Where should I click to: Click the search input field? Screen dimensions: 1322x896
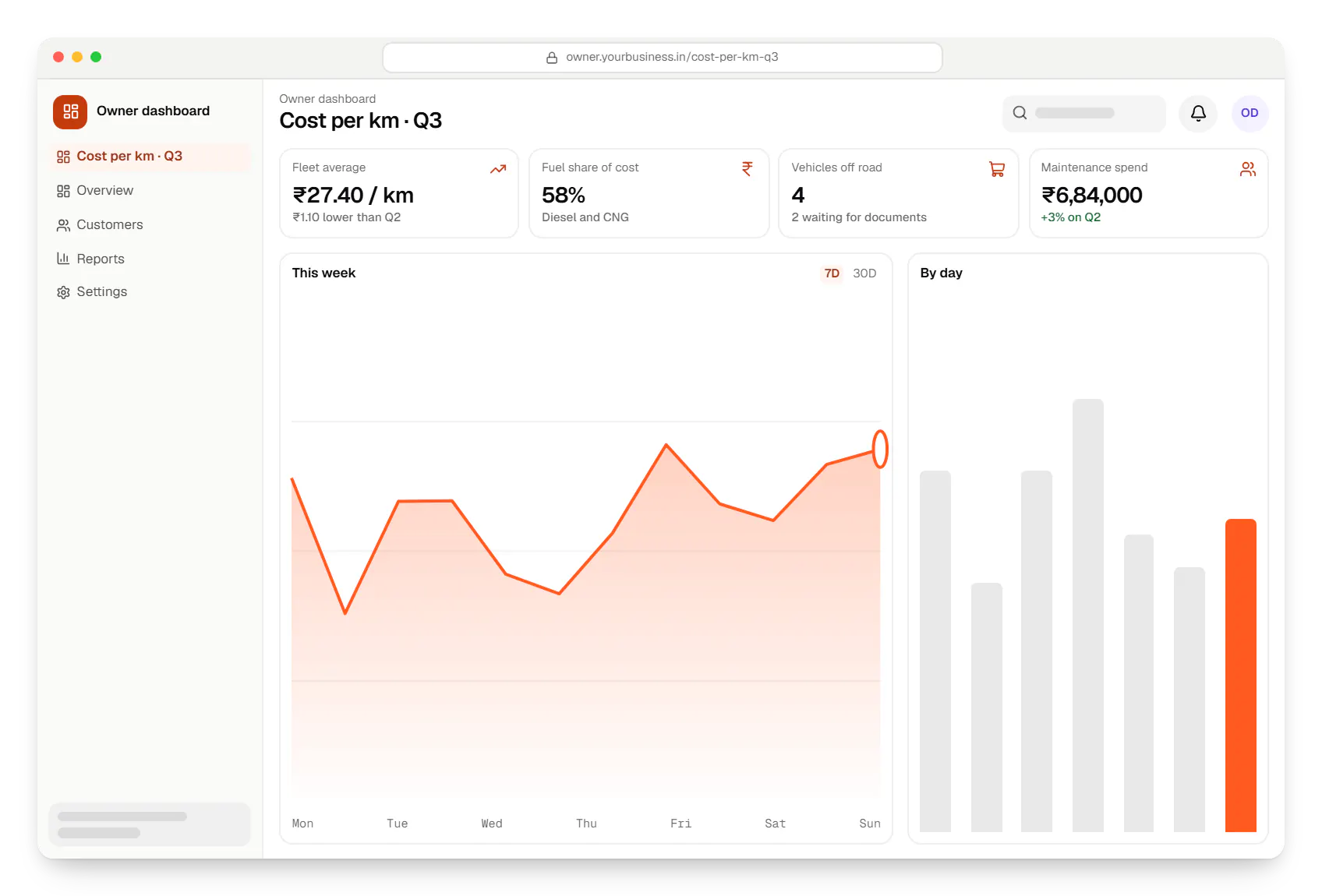(x=1083, y=113)
